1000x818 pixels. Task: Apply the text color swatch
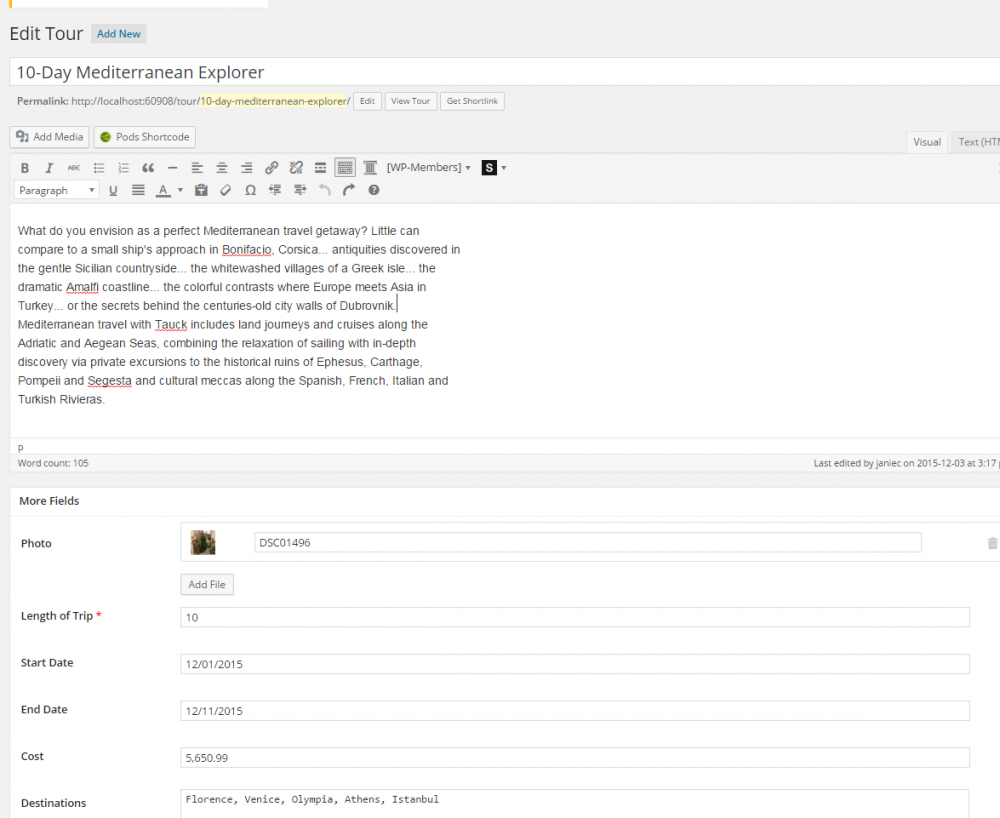point(164,190)
